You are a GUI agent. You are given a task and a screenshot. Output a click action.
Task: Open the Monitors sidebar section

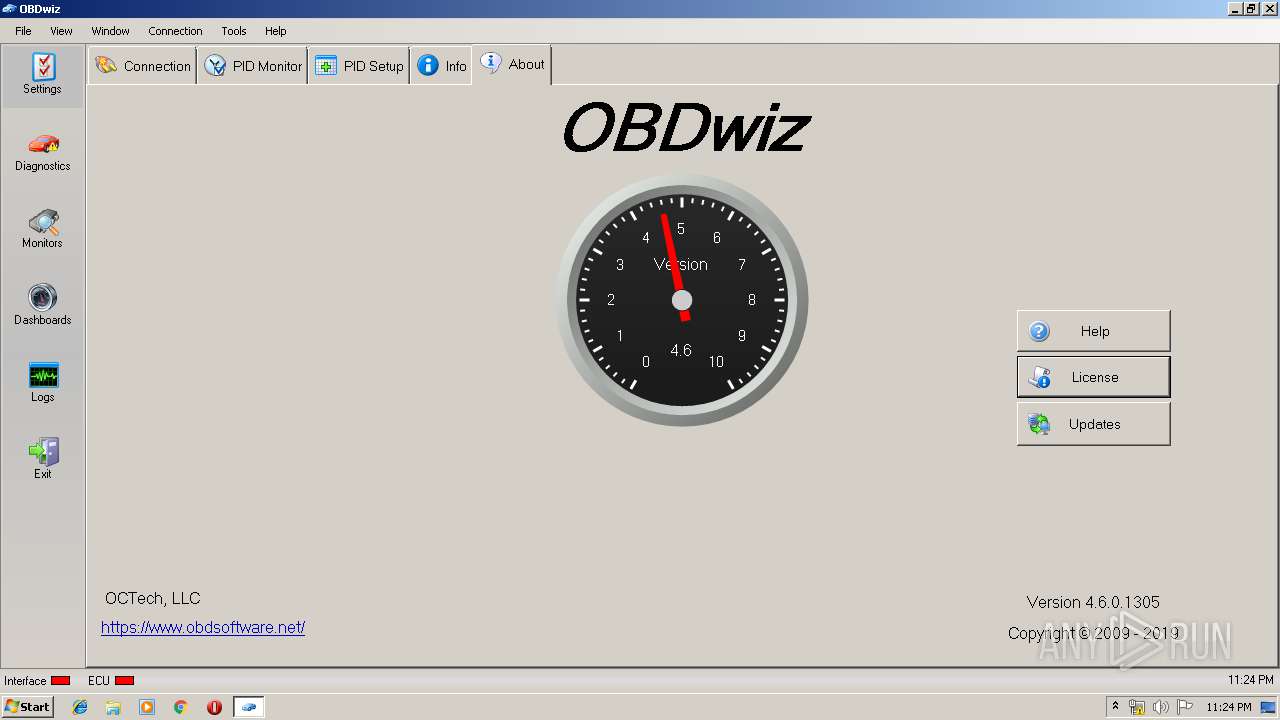point(42,229)
